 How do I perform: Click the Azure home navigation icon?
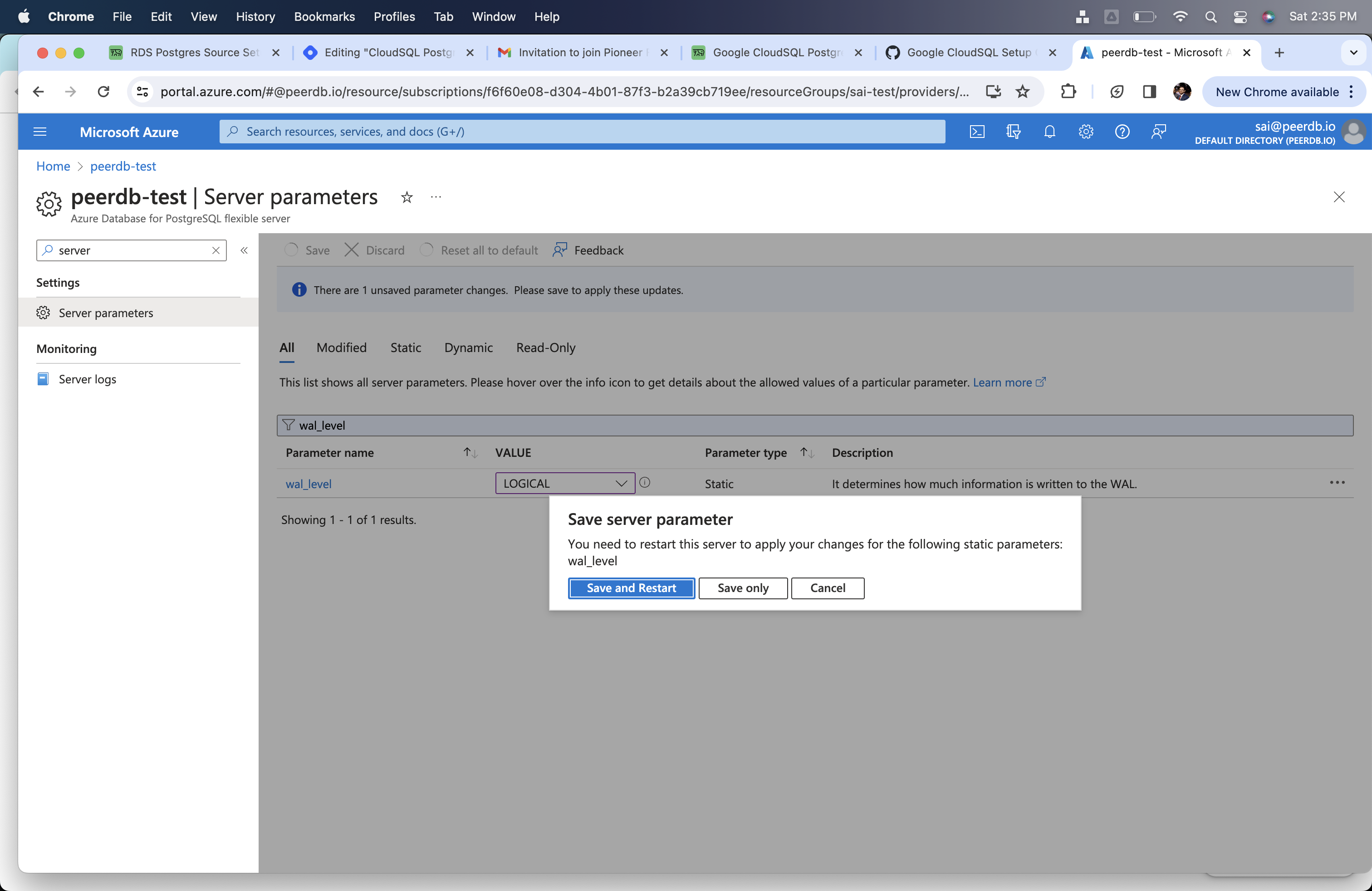52,166
